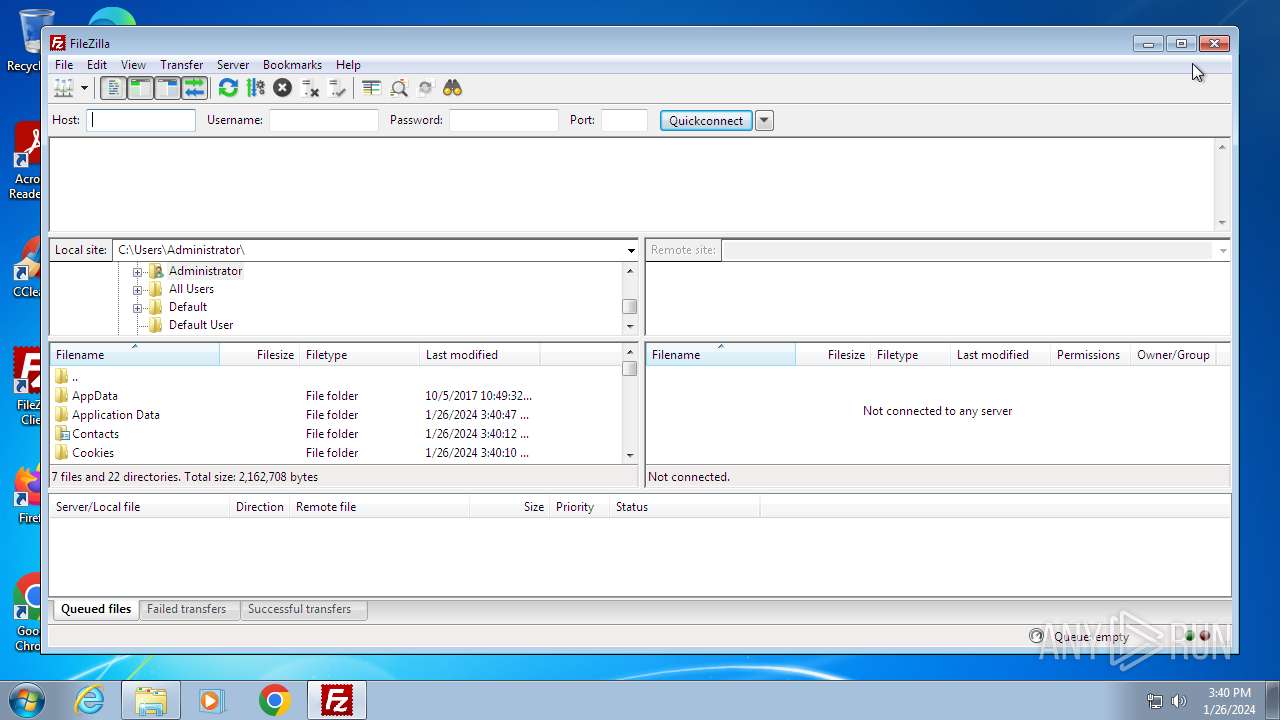Select the Cookies folder row
Viewport: 1280px width, 720px height.
tap(335, 453)
